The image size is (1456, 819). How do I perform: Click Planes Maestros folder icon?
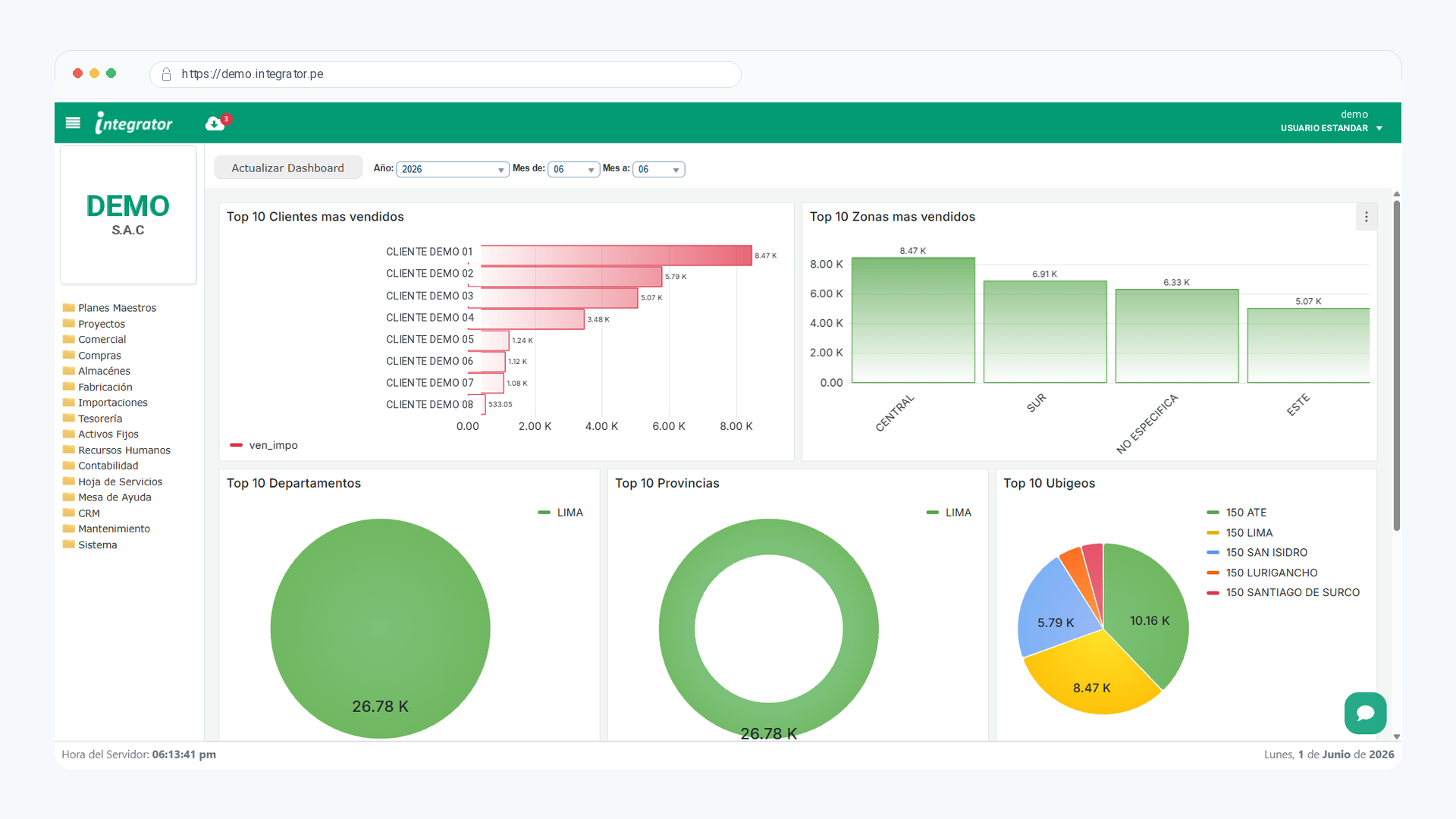click(x=68, y=308)
